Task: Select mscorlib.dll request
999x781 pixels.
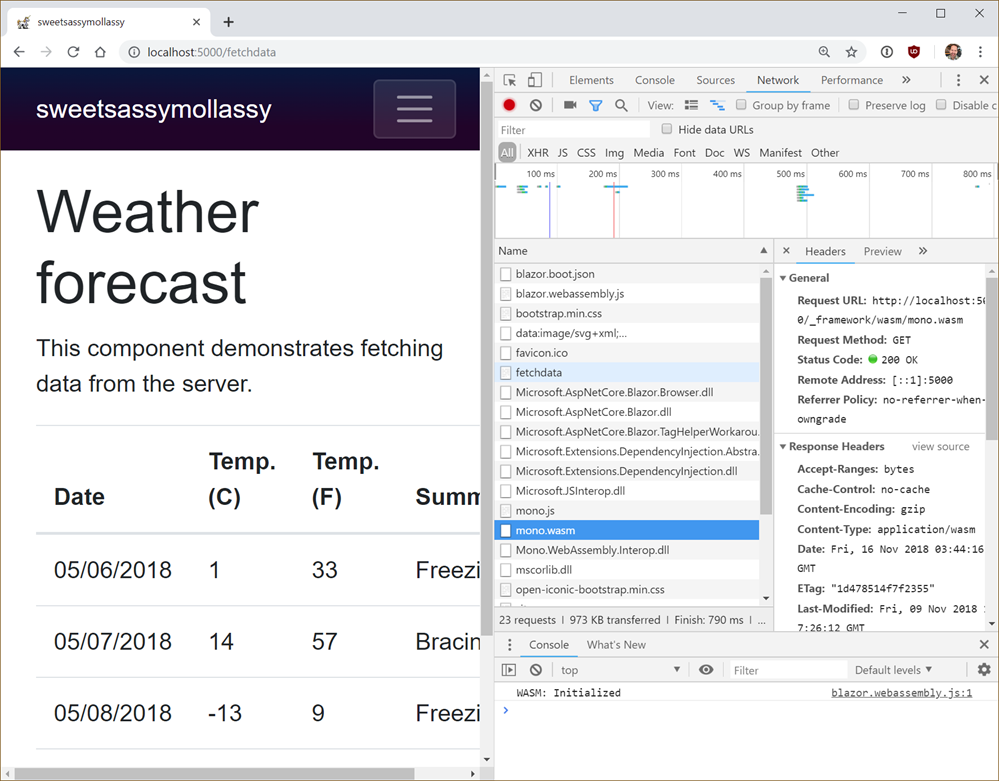Action: click(627, 570)
